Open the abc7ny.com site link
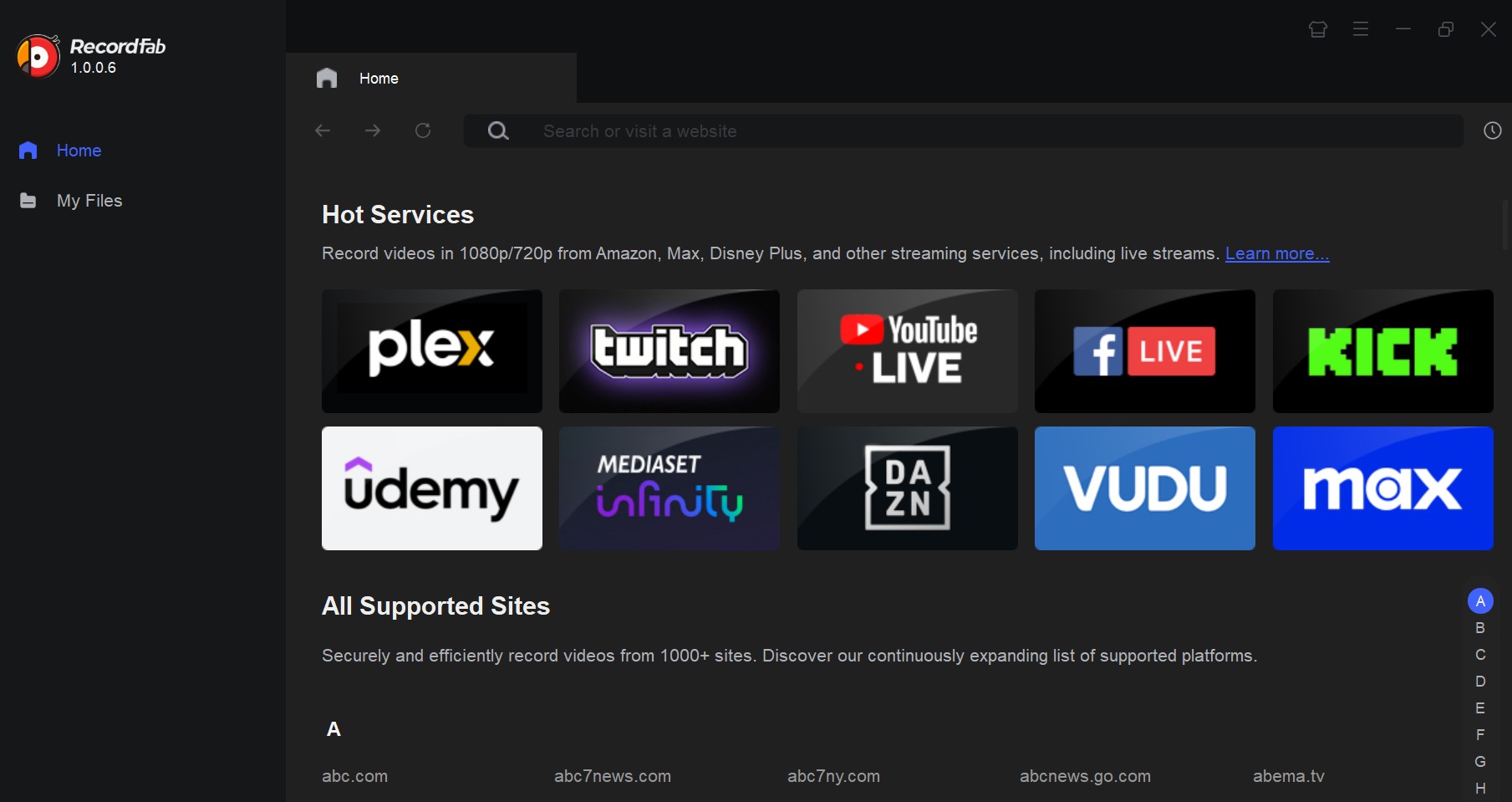Viewport: 1512px width, 802px height. pos(833,776)
